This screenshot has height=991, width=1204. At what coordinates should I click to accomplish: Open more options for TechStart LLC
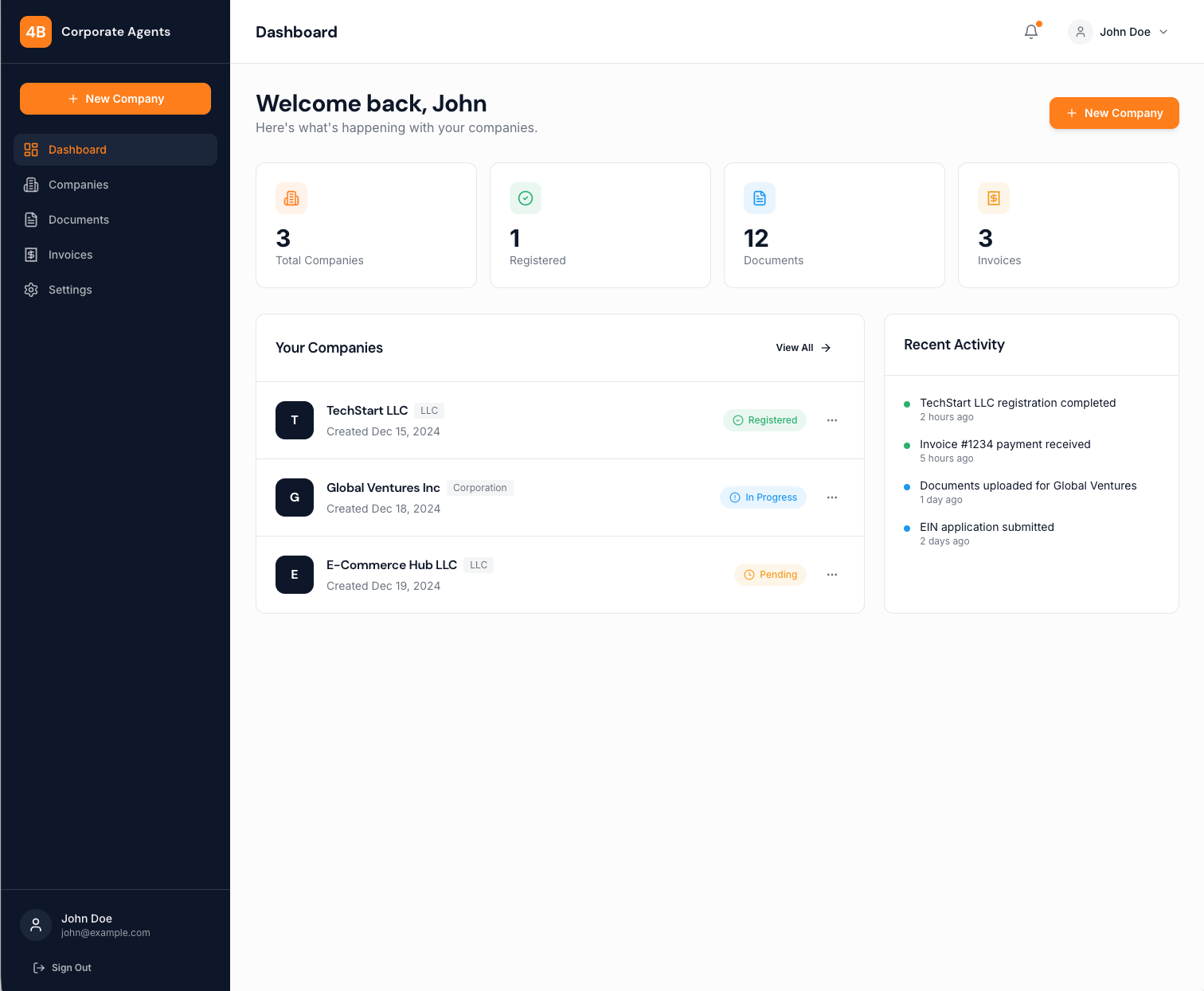pos(832,420)
